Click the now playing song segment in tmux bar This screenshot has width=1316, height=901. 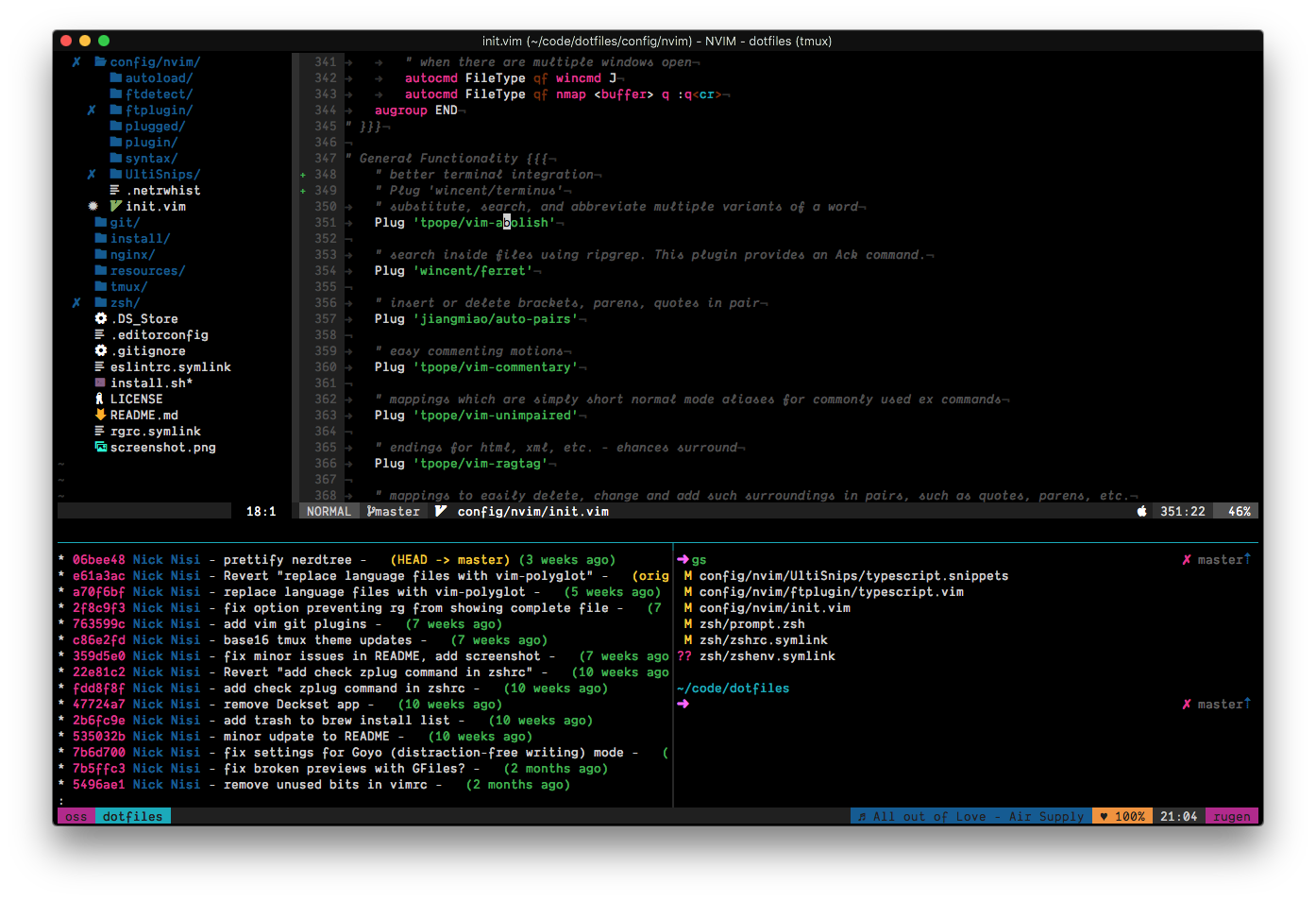[971, 816]
